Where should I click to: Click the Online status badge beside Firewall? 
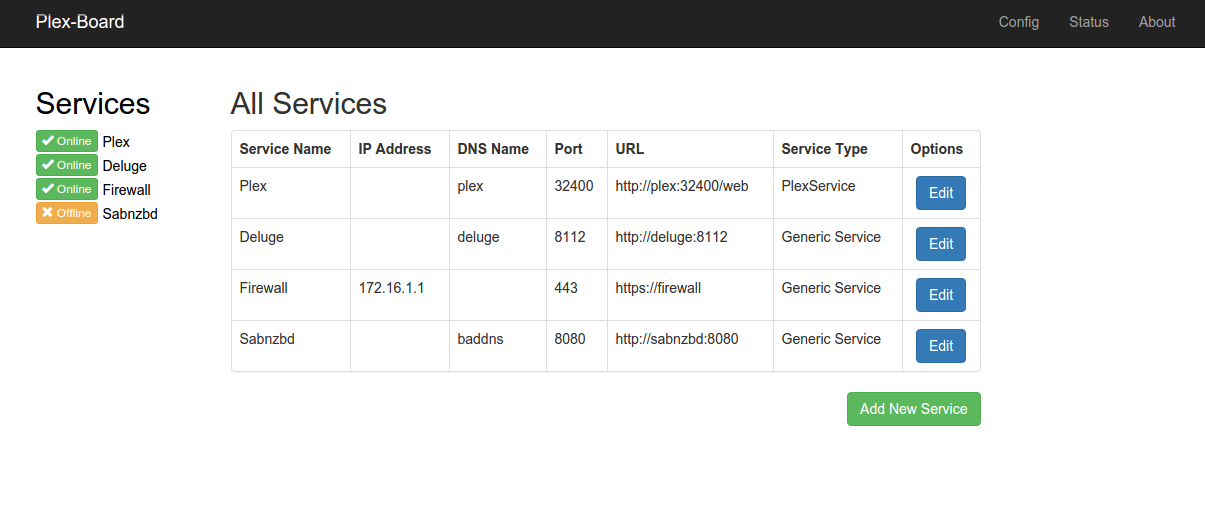(67, 189)
